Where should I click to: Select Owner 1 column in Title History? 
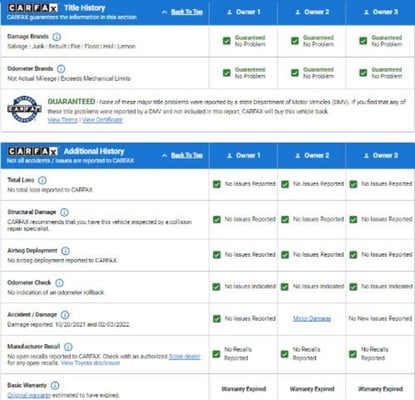click(x=243, y=12)
